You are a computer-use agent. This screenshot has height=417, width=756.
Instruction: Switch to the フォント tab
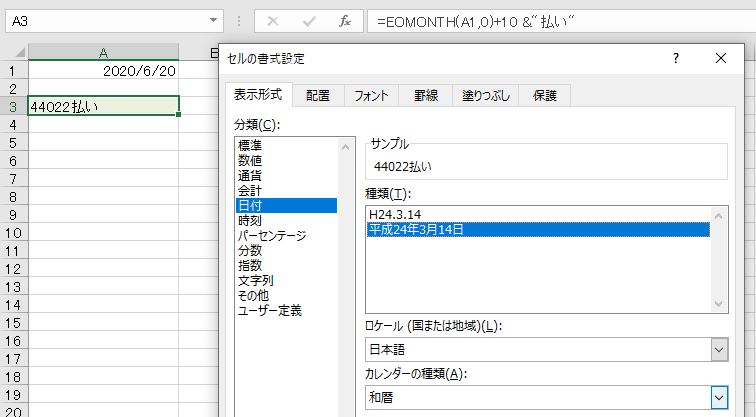point(371,95)
